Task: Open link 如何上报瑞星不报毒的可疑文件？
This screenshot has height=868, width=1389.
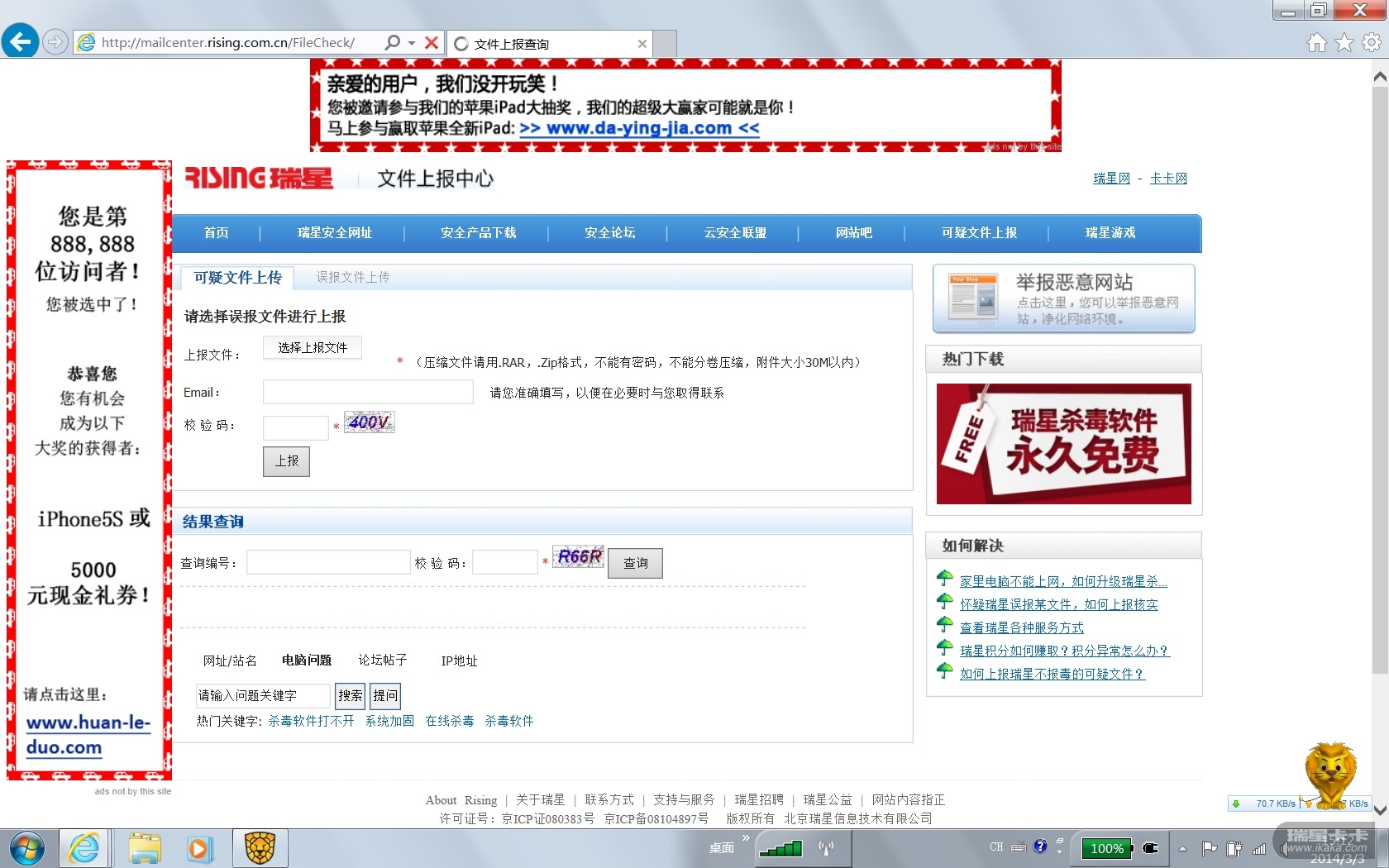Action: (x=1052, y=674)
